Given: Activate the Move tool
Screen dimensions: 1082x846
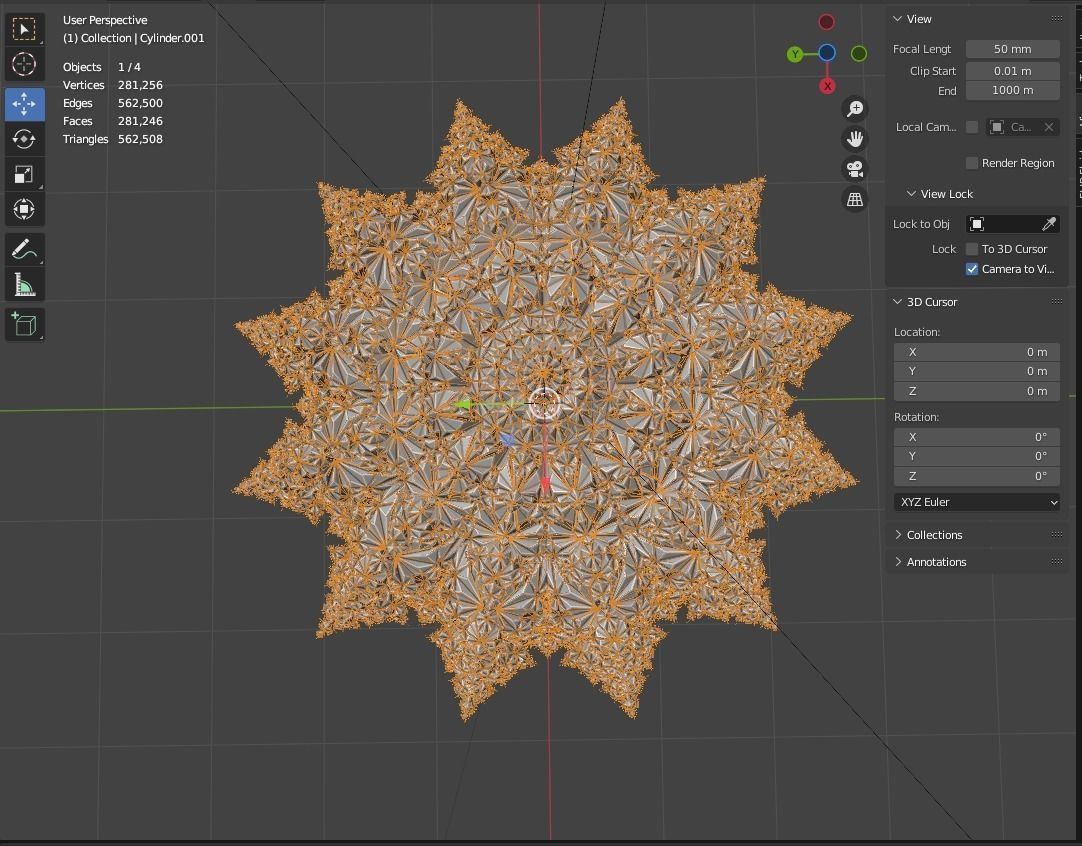Looking at the screenshot, I should pos(24,104).
